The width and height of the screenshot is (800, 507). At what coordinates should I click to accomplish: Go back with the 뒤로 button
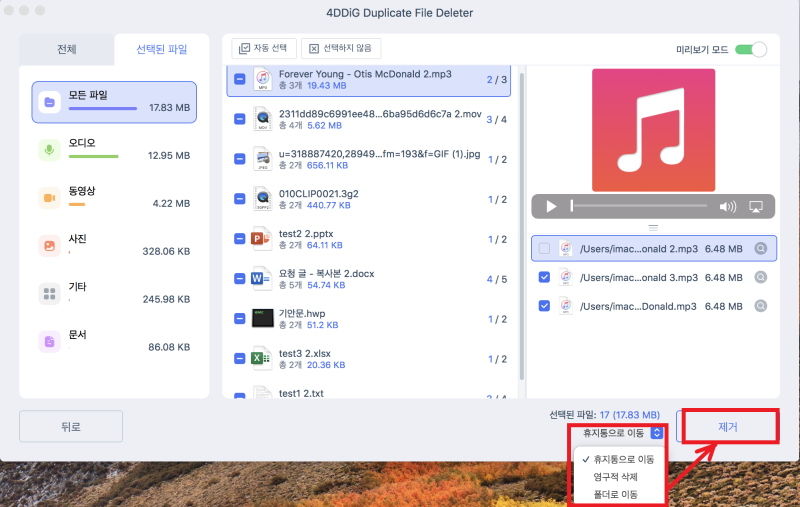[71, 426]
